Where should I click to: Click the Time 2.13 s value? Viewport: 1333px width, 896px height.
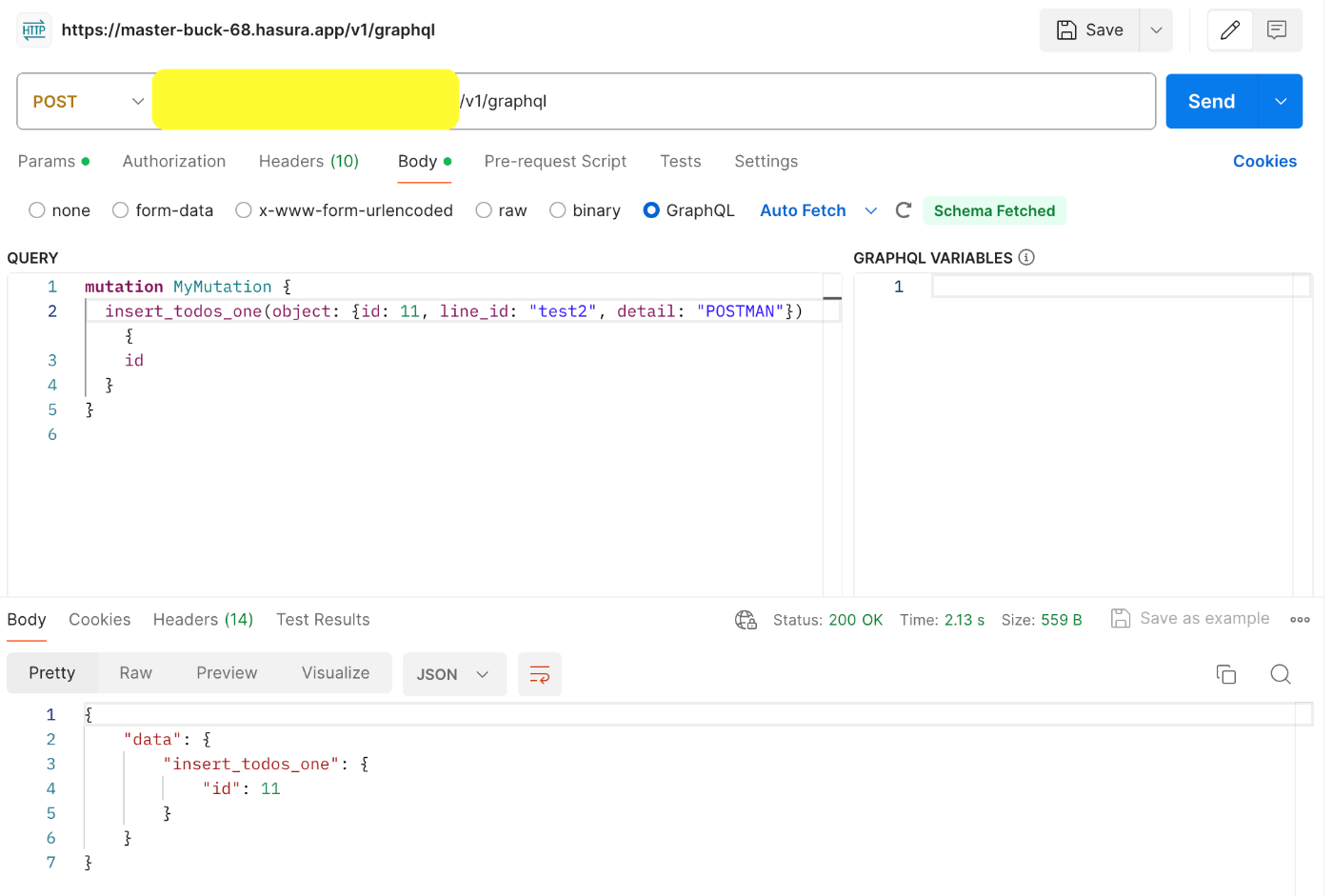965,620
